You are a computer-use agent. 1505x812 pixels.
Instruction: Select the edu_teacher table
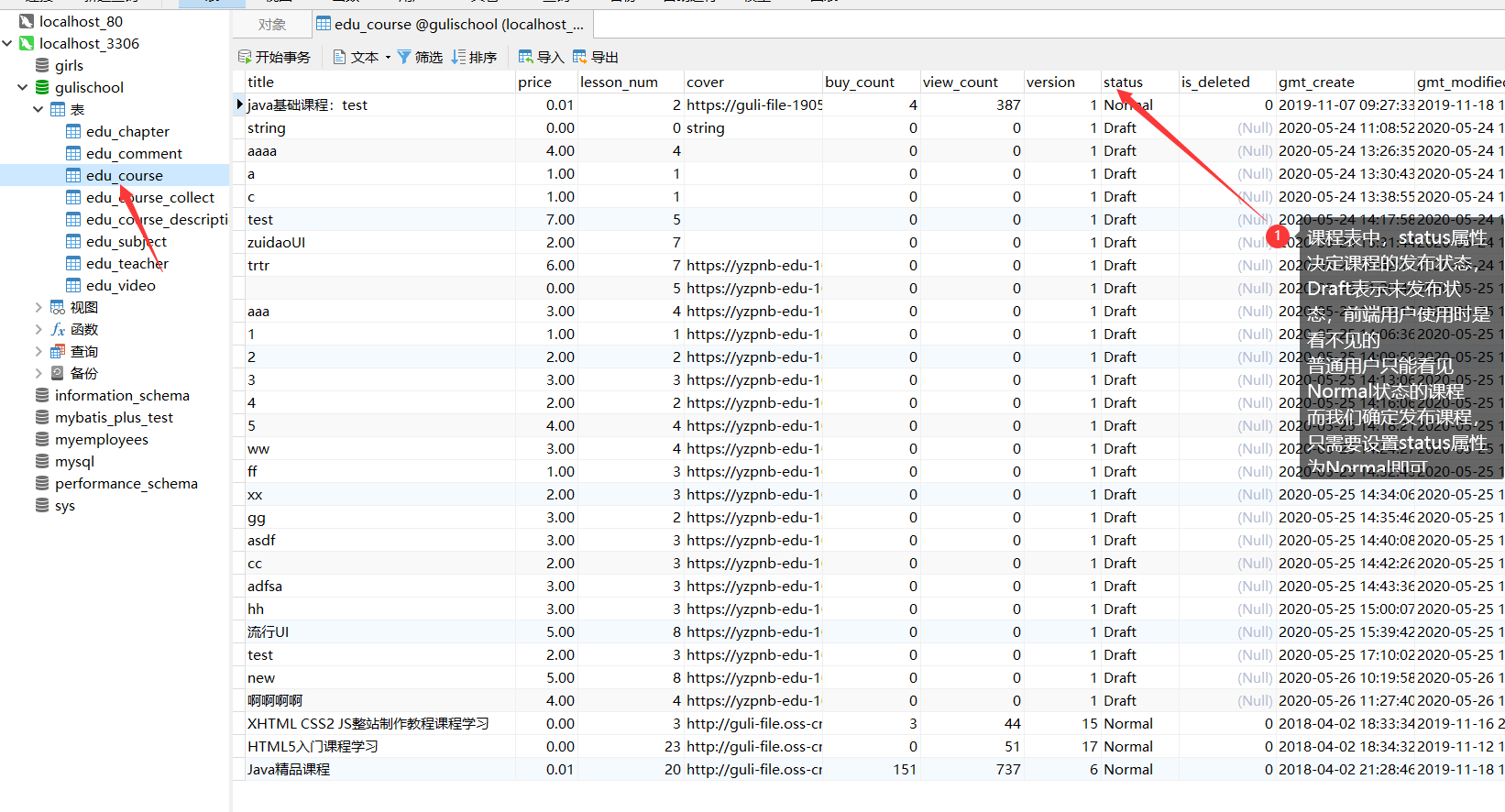[127, 263]
